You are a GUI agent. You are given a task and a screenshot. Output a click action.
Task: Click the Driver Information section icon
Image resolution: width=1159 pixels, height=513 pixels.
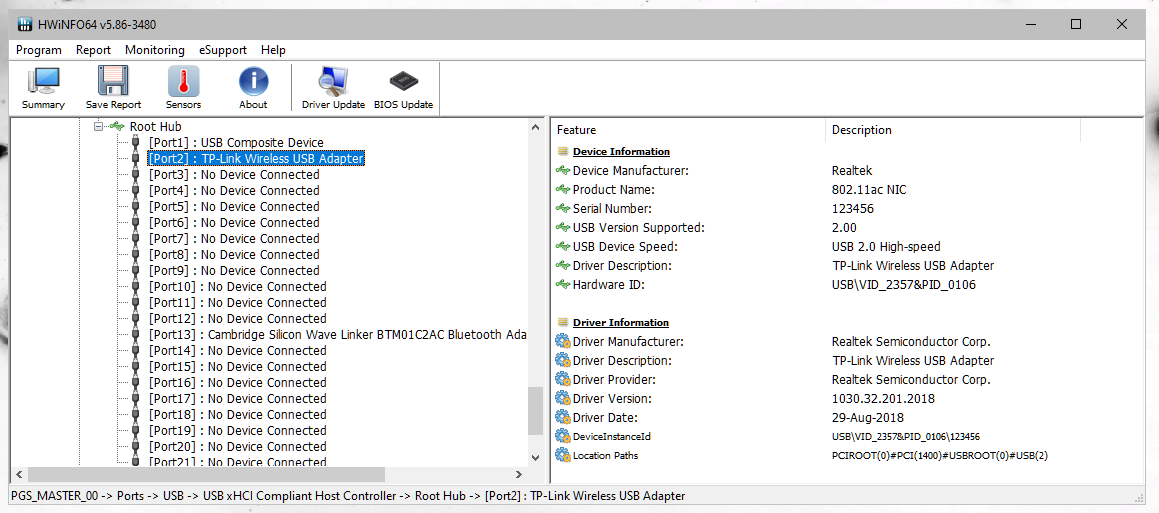(563, 322)
